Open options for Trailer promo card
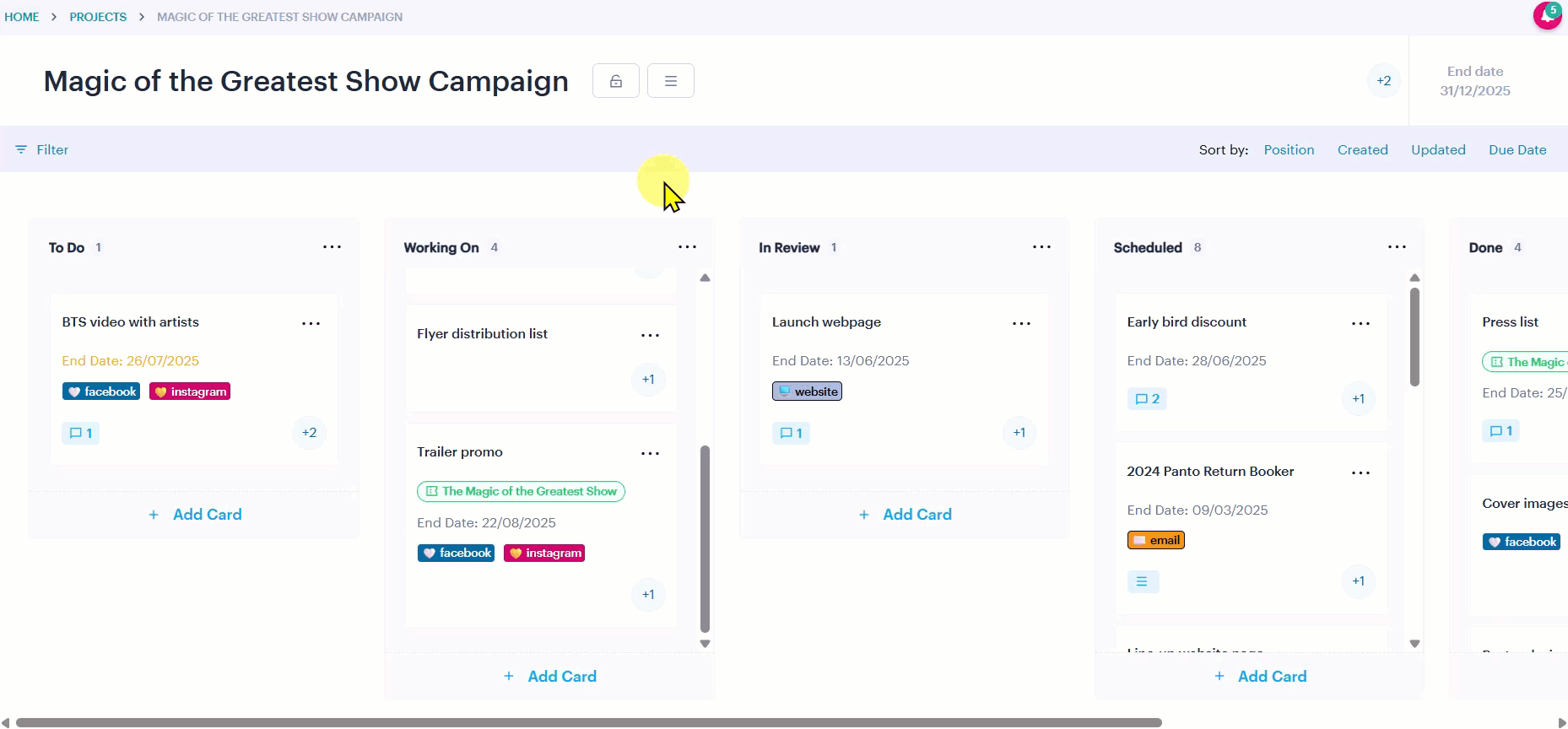Viewport: 1568px width, 729px height. (650, 453)
